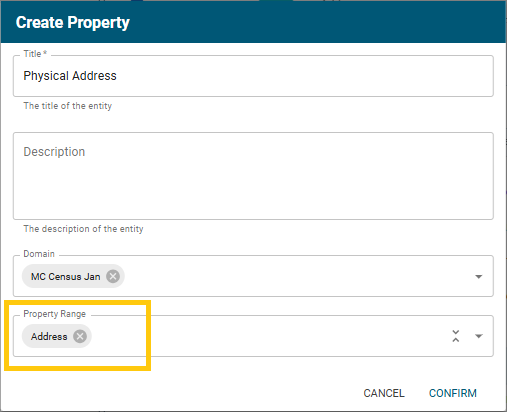Screen dimensions: 508x414
Task: Click into the Description text area
Action: [x=253, y=176]
